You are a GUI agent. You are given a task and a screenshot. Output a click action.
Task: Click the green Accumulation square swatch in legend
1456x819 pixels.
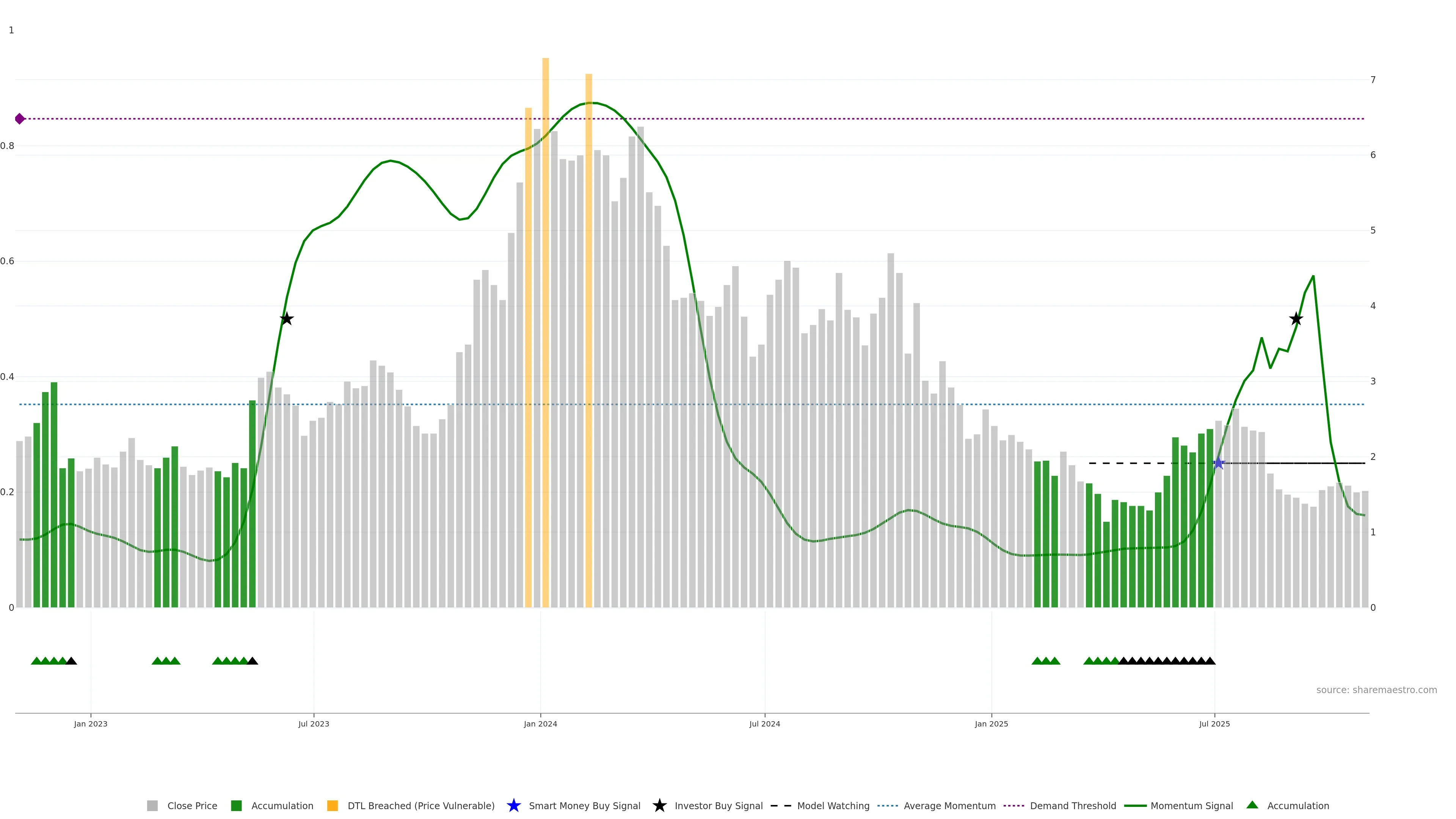(236, 806)
